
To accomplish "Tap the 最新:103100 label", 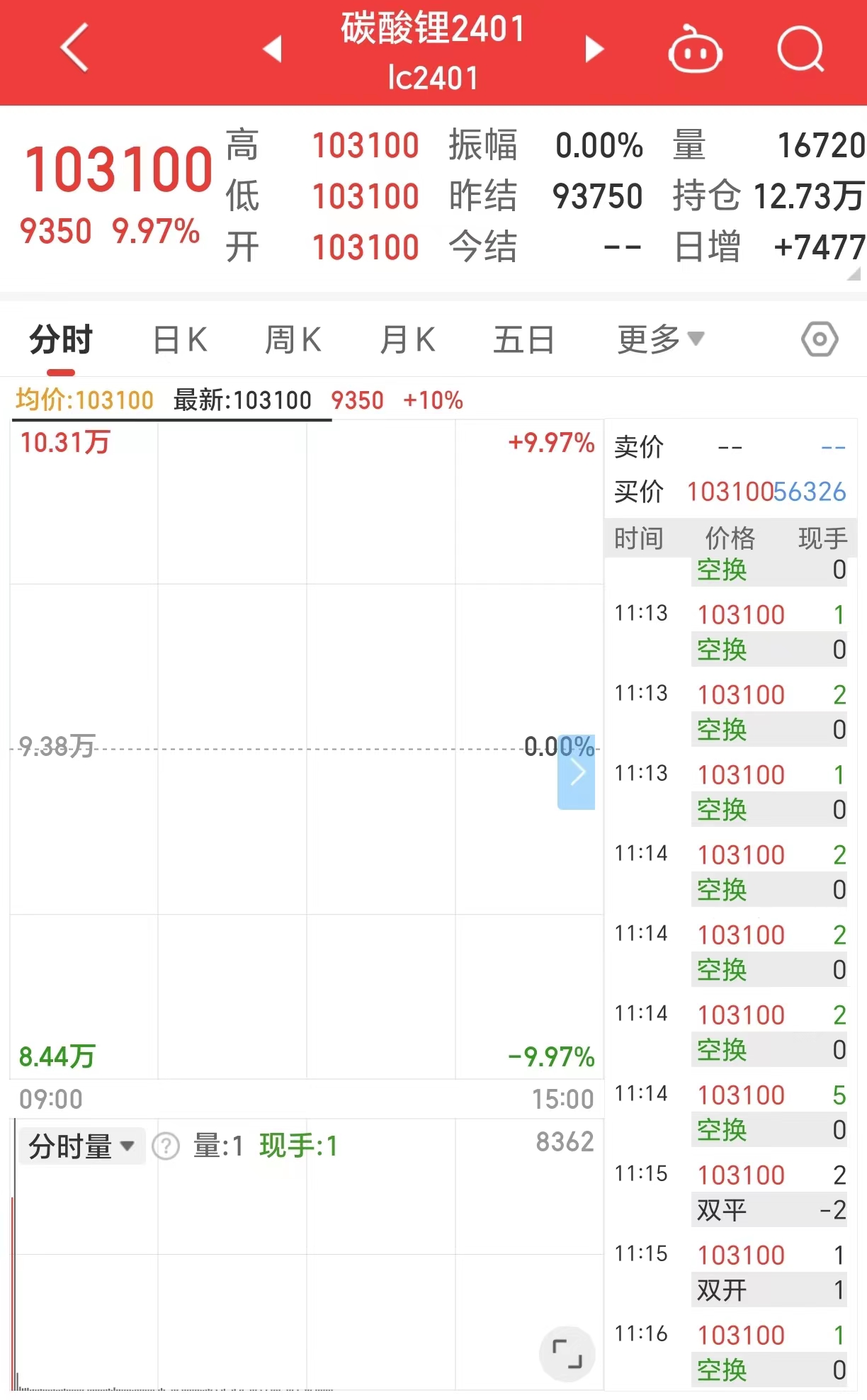I will click(x=242, y=400).
